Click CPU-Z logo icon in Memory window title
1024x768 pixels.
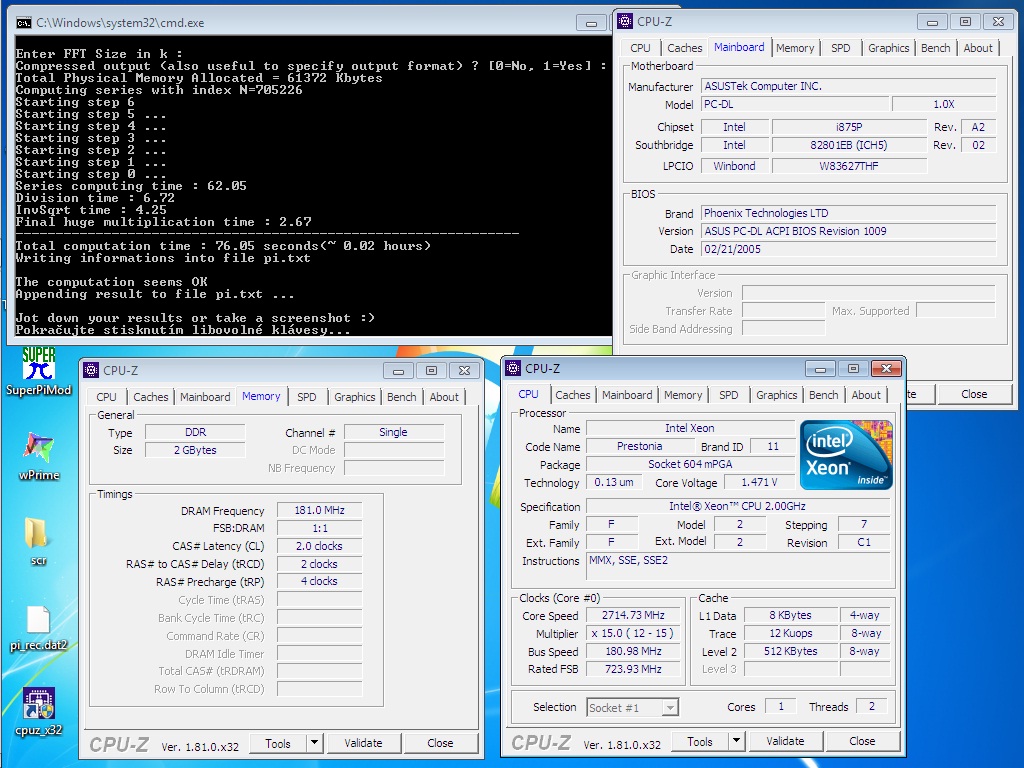[x=91, y=370]
